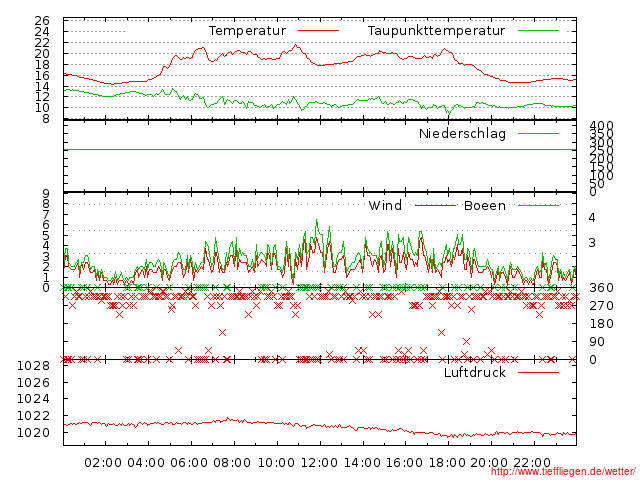Click the 16:00 time axis label

(404, 463)
